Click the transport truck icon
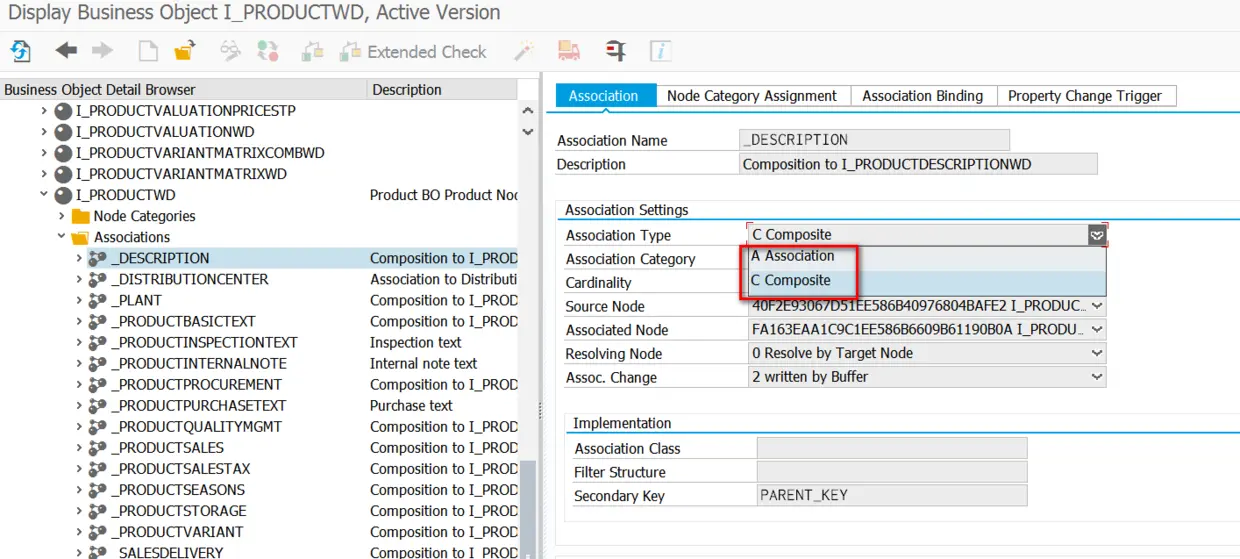Screen dimensions: 1240x559 pyautogui.click(x=569, y=51)
